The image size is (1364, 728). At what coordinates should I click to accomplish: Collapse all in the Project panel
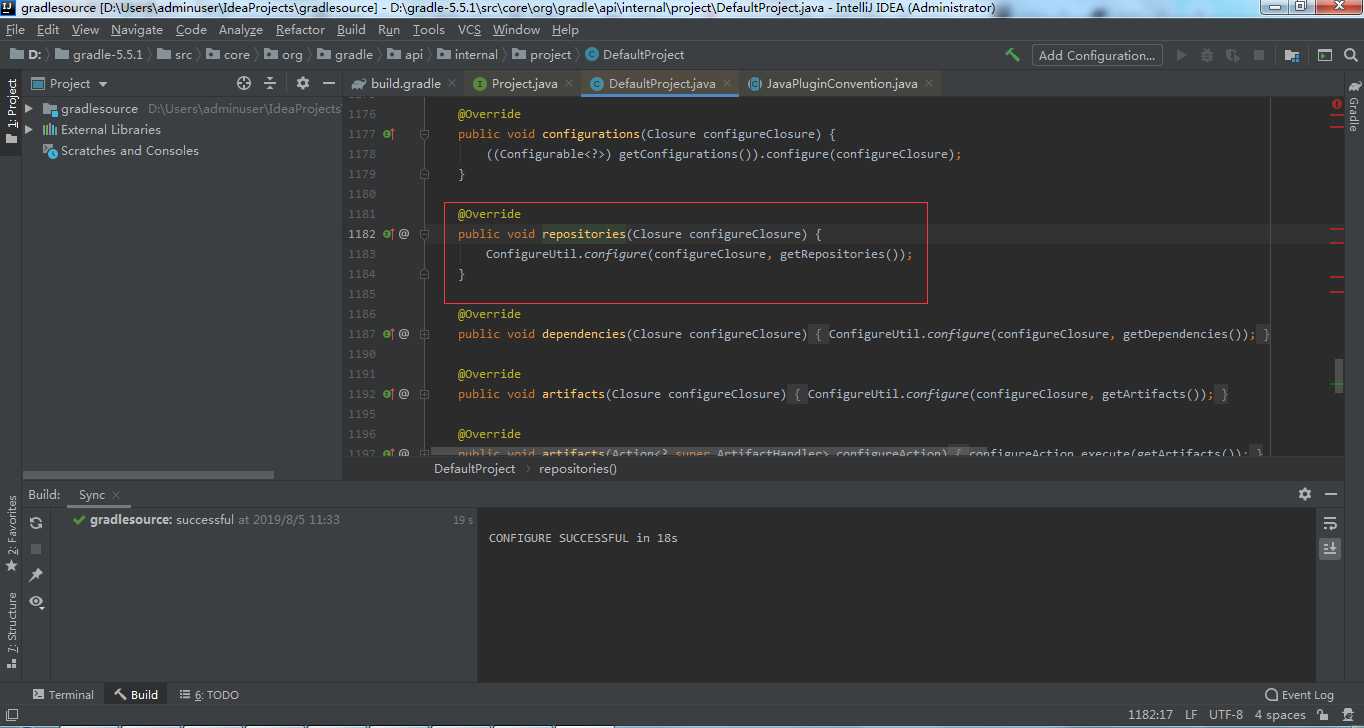click(270, 83)
